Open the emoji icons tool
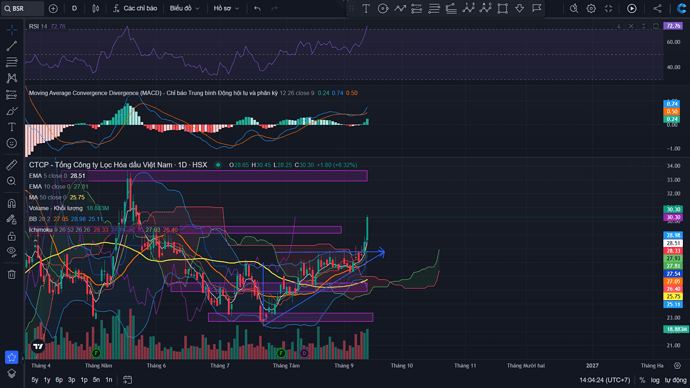The image size is (690, 388). pos(12,143)
